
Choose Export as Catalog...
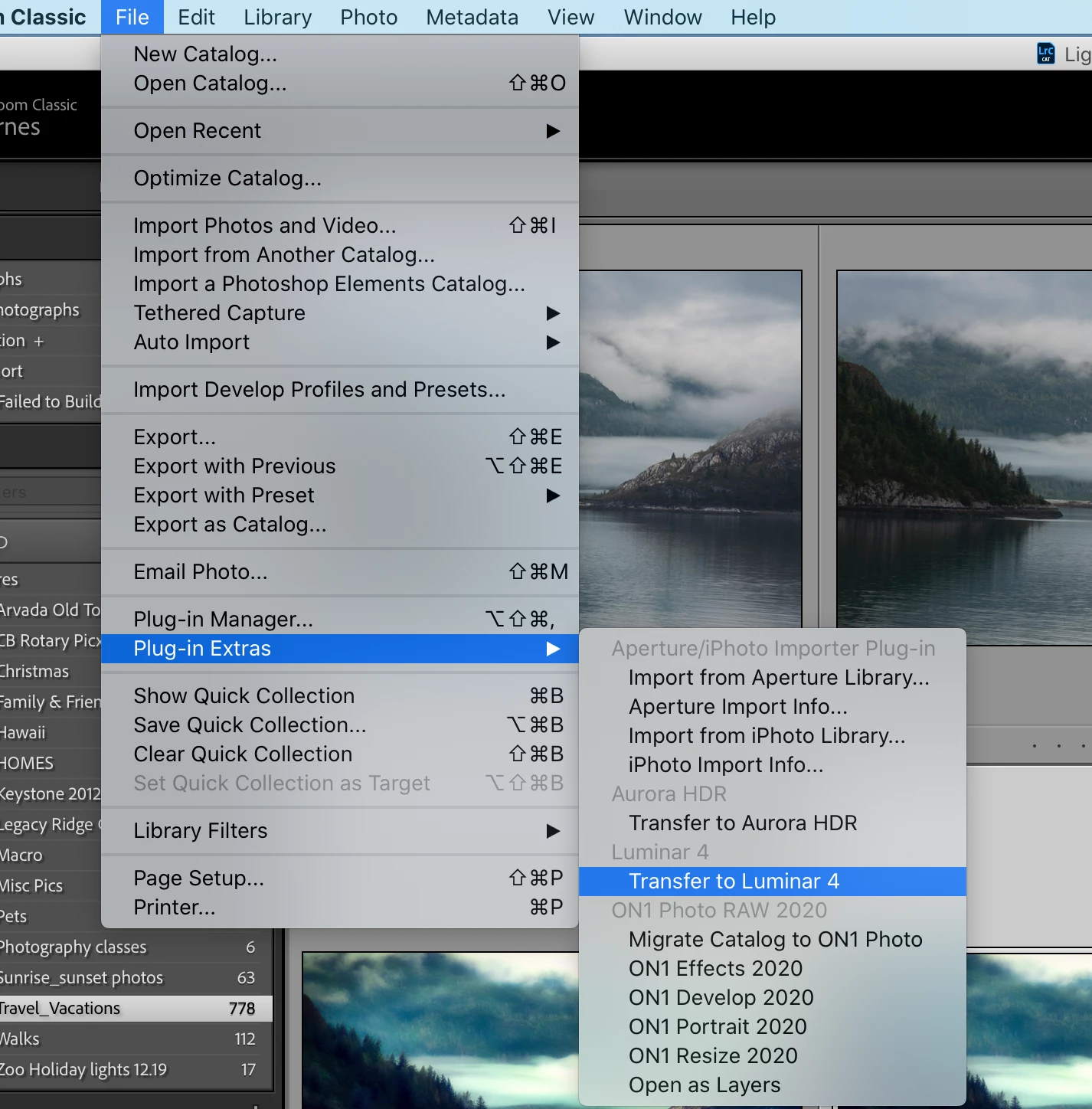point(340,524)
